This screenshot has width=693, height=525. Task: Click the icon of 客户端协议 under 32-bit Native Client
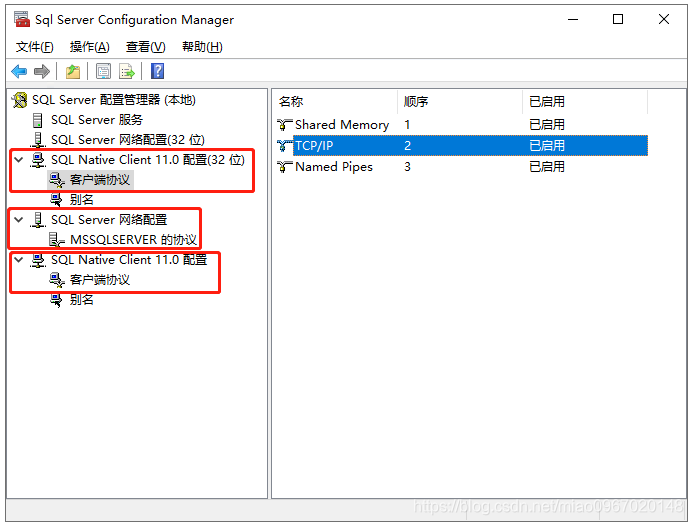pyautogui.click(x=57, y=180)
